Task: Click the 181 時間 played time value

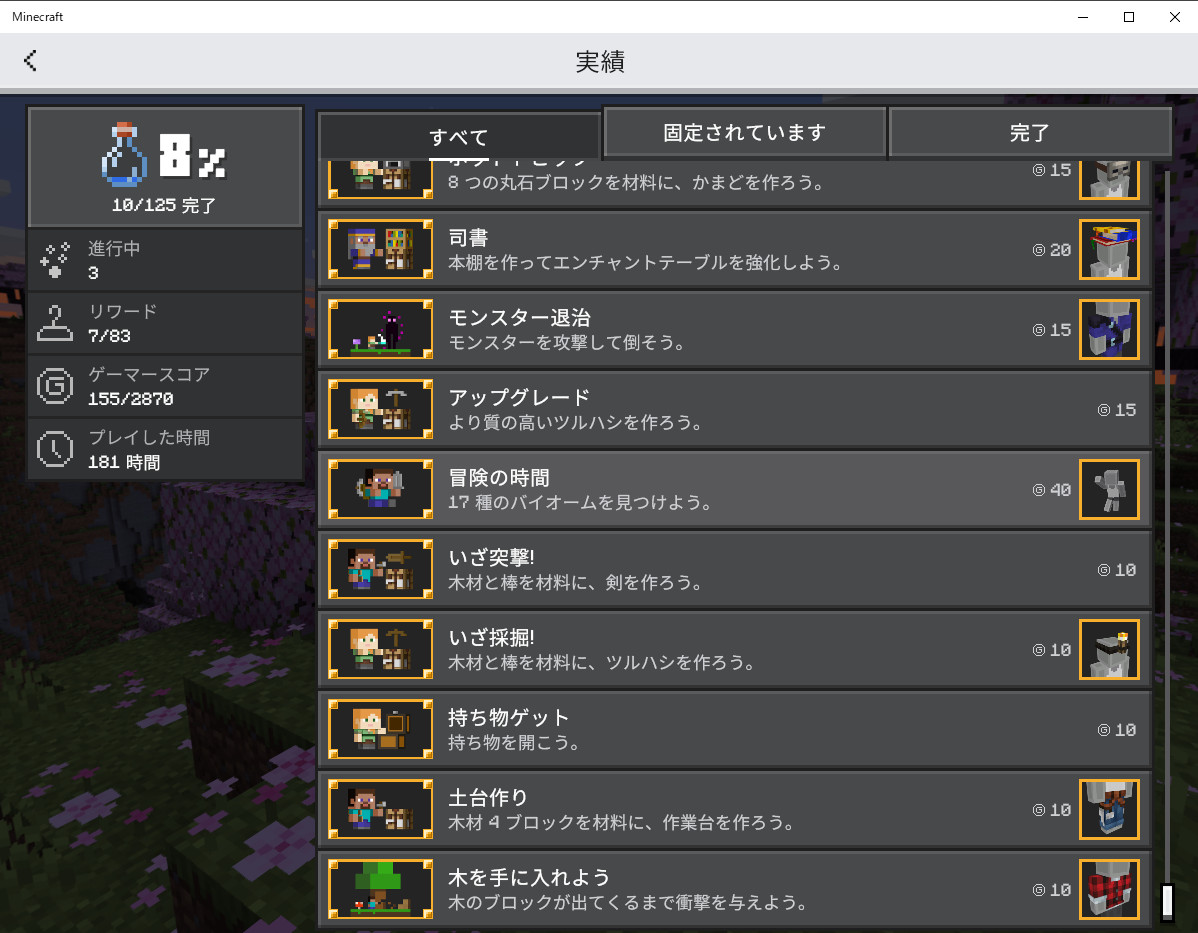Action: (x=124, y=462)
